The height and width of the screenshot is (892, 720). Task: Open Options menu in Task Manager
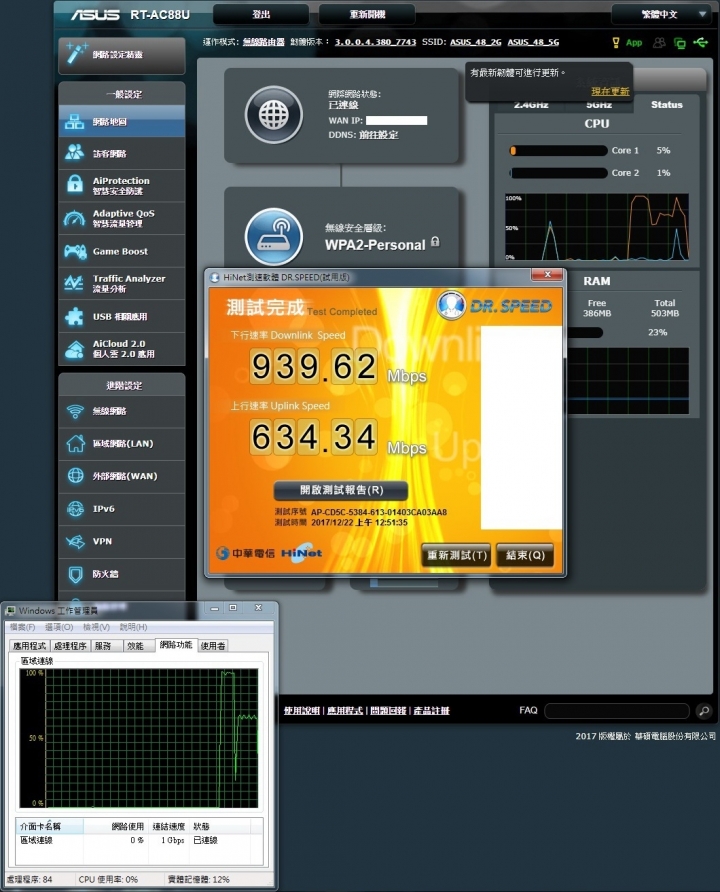[59, 627]
